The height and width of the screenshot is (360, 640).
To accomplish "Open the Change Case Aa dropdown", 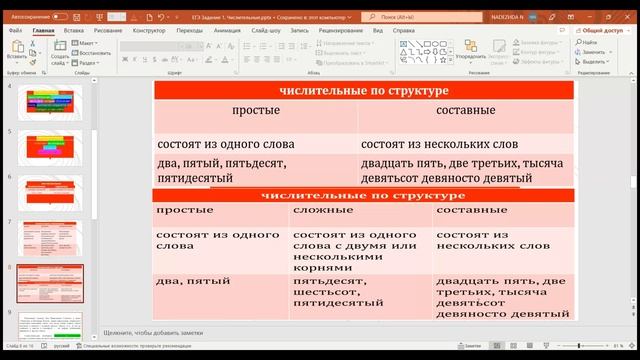I will (x=191, y=60).
